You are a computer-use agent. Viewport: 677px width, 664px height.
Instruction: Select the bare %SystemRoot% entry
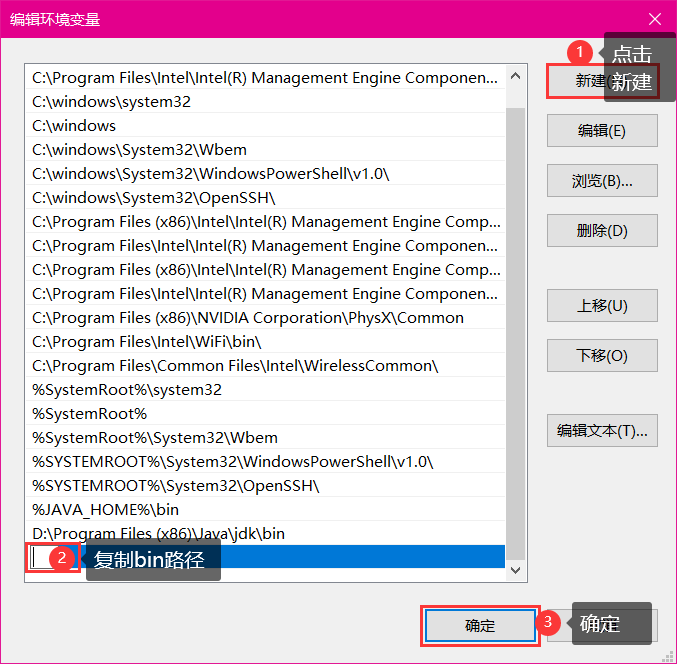point(265,414)
